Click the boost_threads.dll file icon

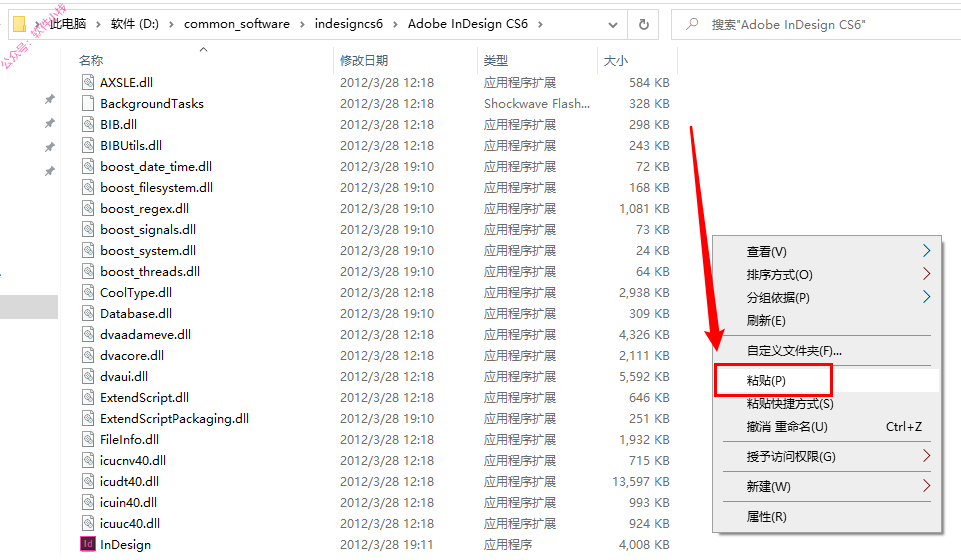88,271
